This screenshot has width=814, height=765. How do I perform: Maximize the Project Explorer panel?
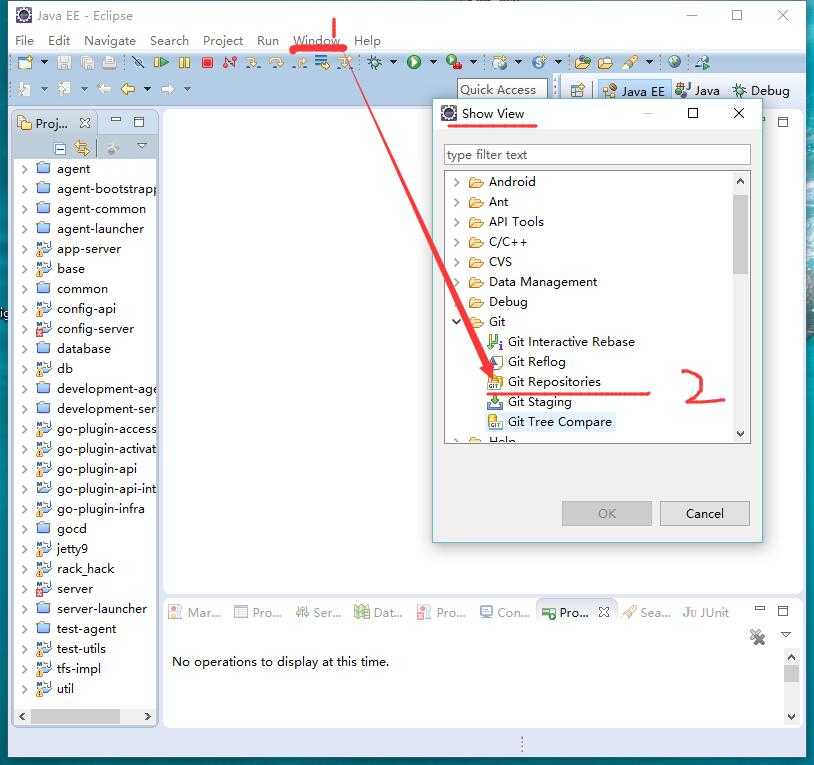139,122
